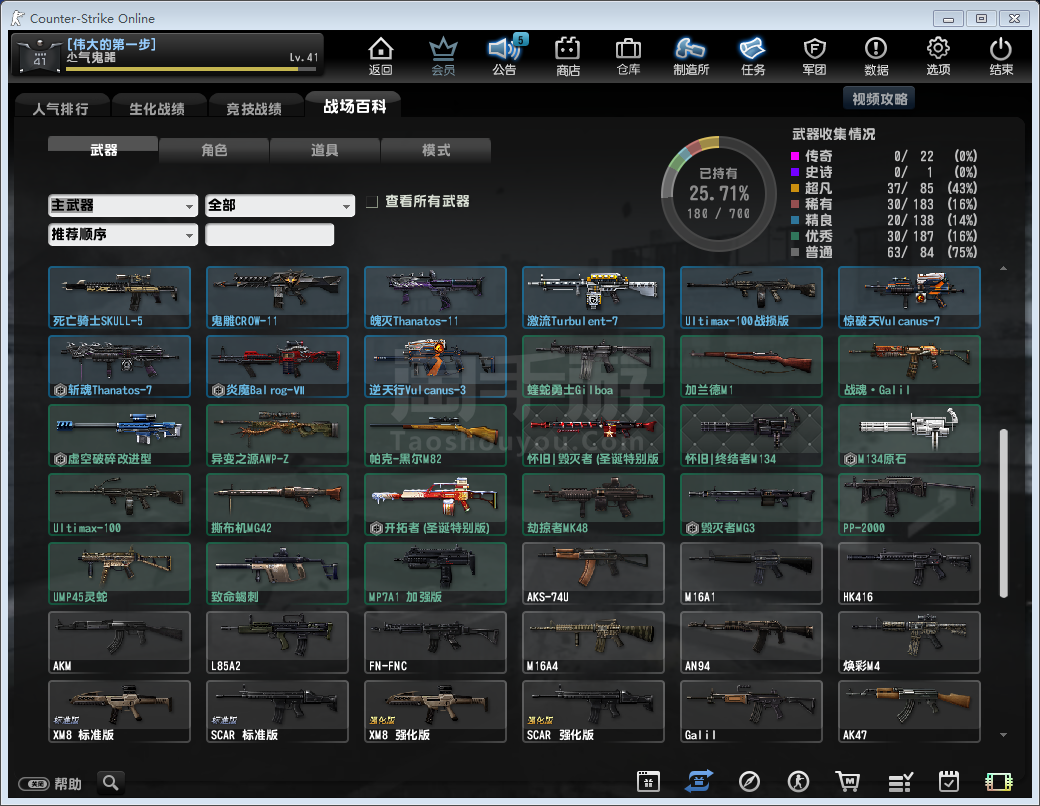
Task: Select the M134原石 minigun card
Action: [x=909, y=435]
